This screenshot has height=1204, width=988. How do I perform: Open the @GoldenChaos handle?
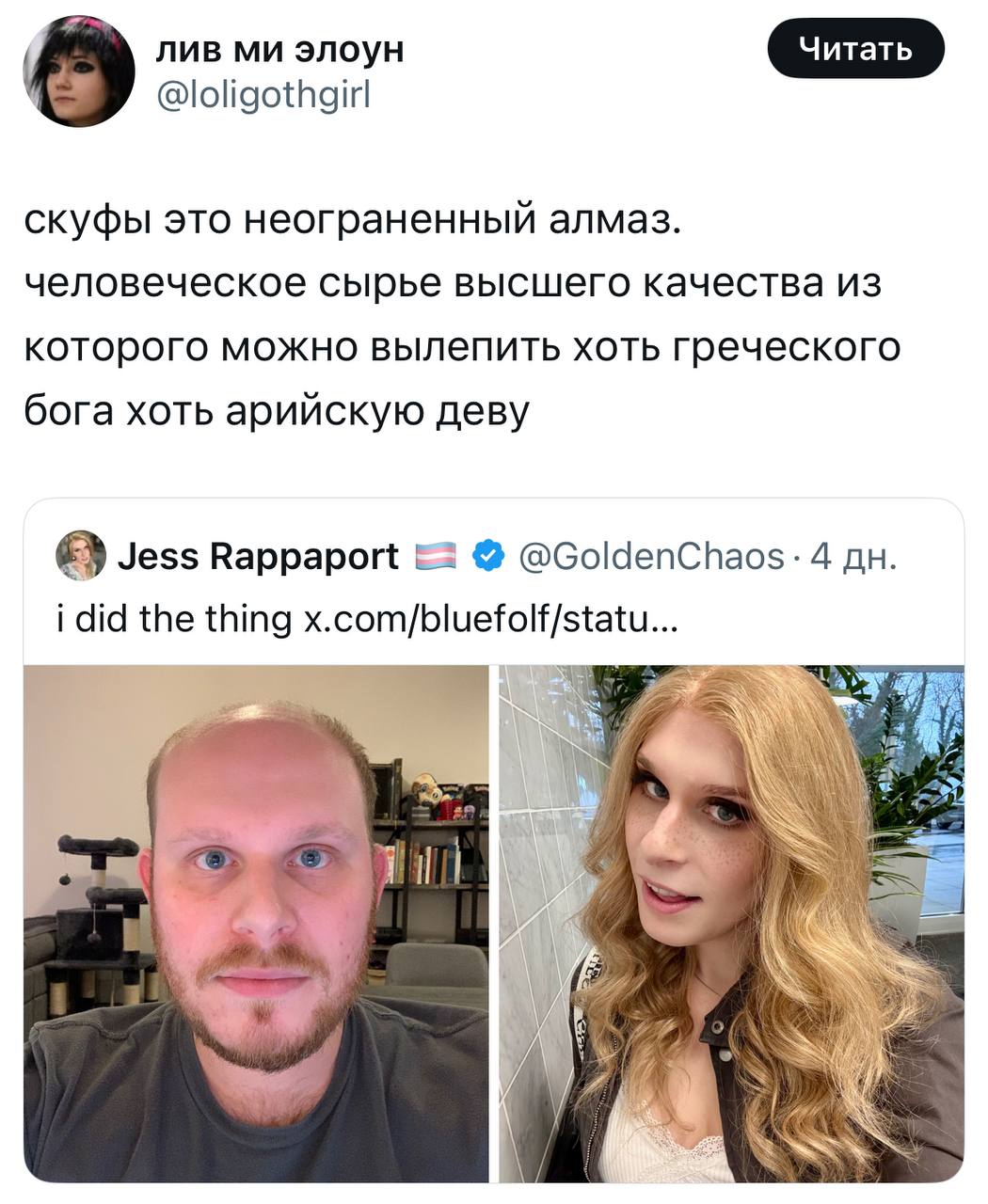[651, 557]
